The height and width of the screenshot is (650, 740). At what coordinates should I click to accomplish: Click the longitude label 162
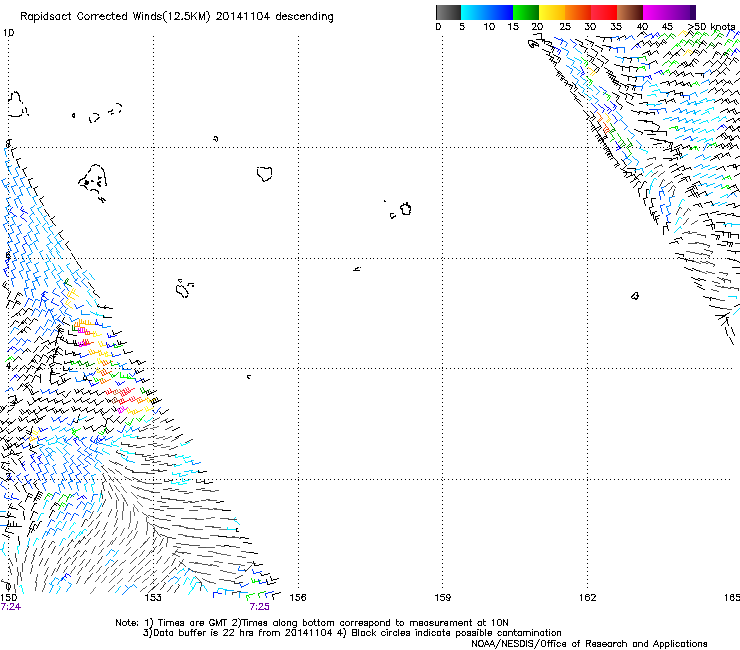(587, 598)
